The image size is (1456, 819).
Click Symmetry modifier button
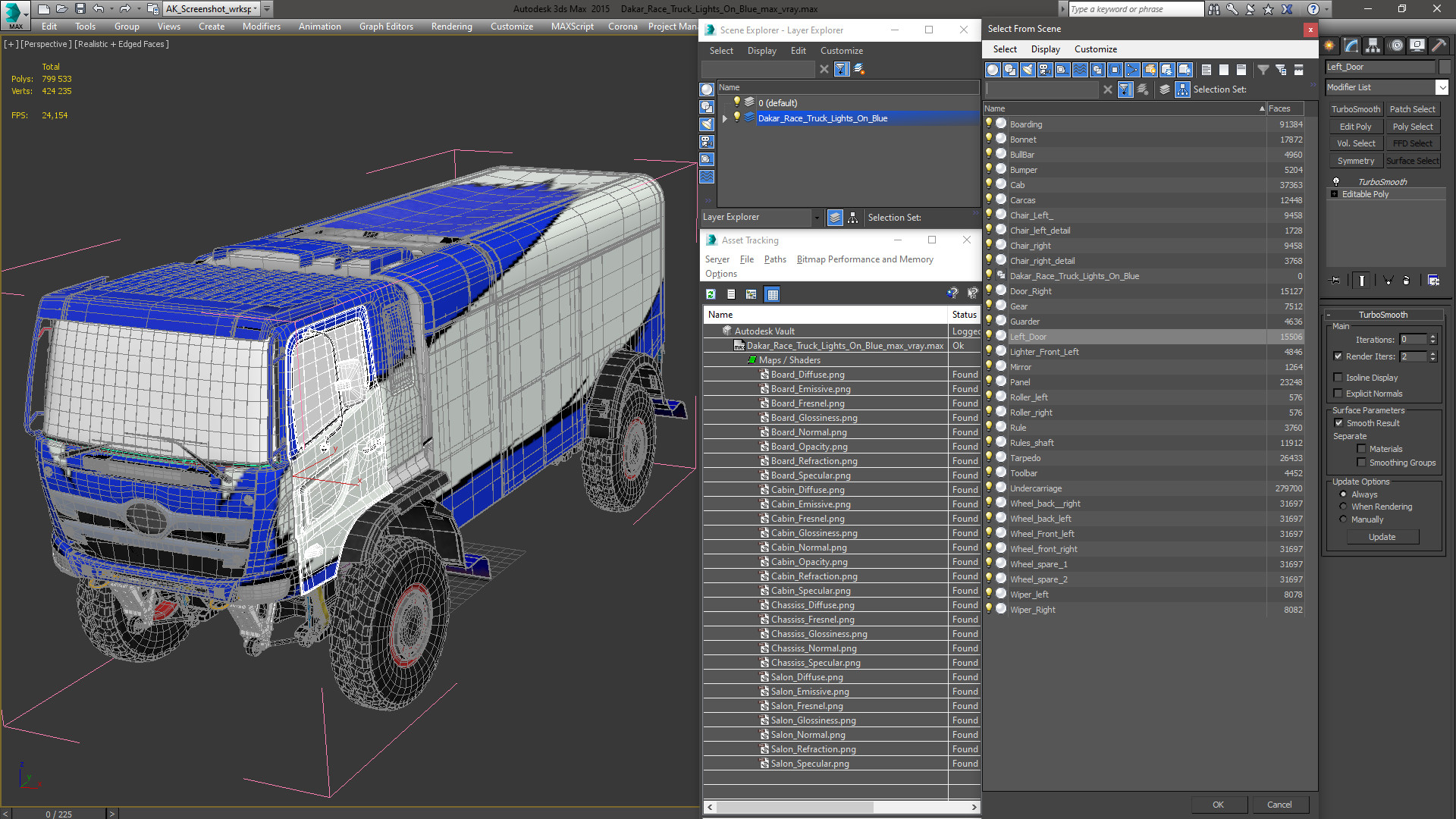[x=1355, y=161]
